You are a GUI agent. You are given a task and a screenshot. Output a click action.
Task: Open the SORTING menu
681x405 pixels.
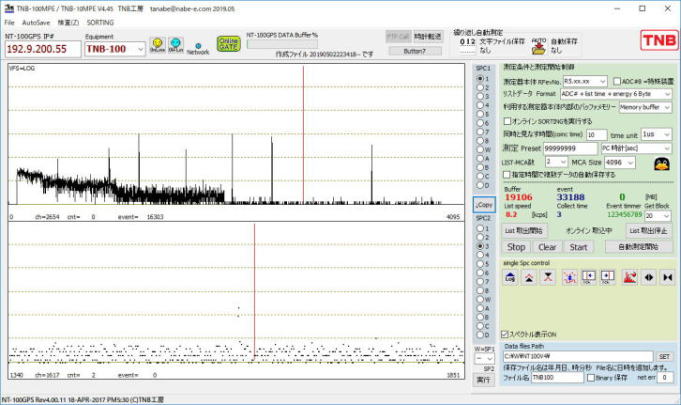[100, 23]
